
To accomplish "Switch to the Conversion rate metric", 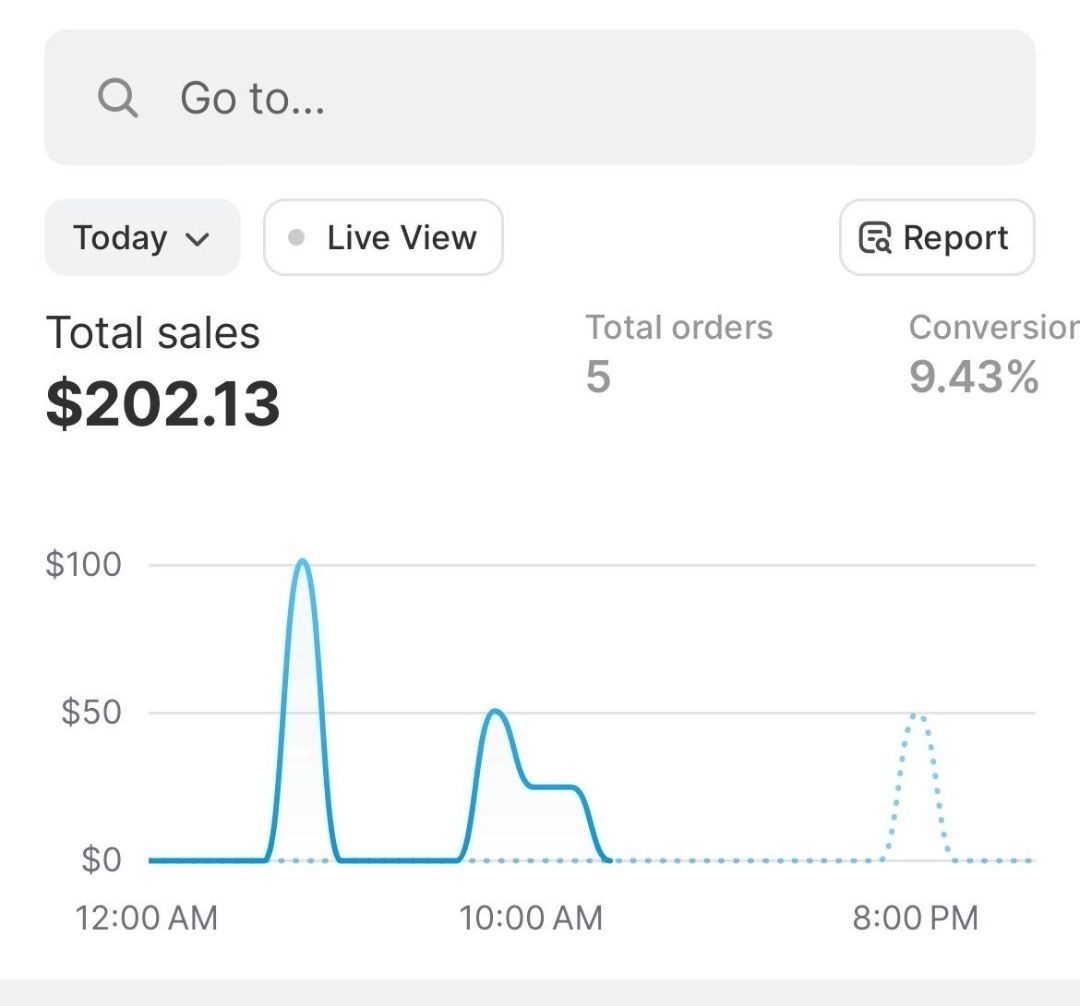I will click(990, 327).
